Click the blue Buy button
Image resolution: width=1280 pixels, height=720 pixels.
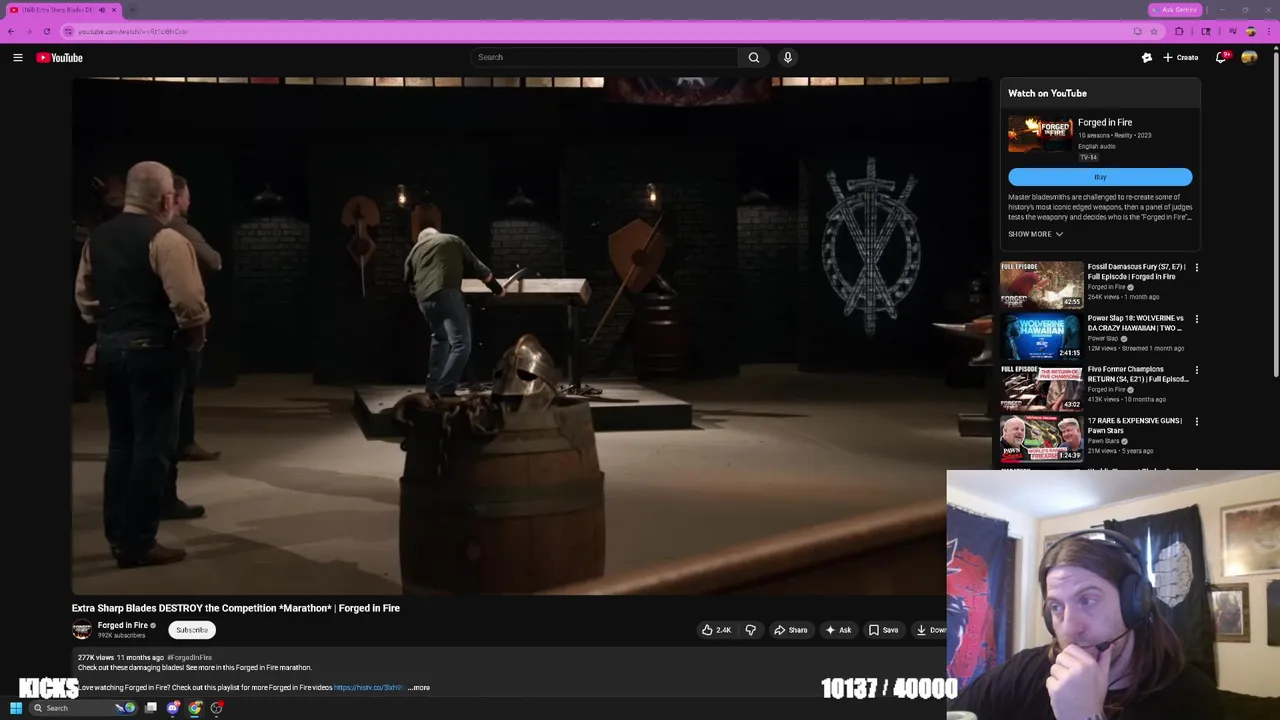click(x=1100, y=177)
